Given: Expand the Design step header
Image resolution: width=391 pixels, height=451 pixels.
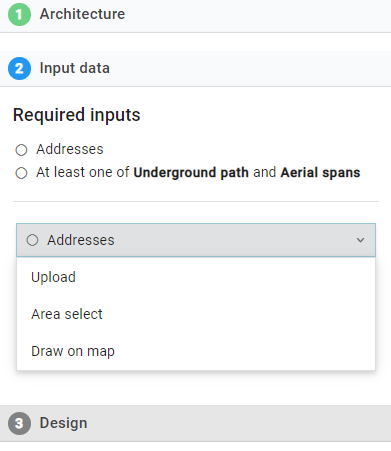Looking at the screenshot, I should tap(195, 423).
